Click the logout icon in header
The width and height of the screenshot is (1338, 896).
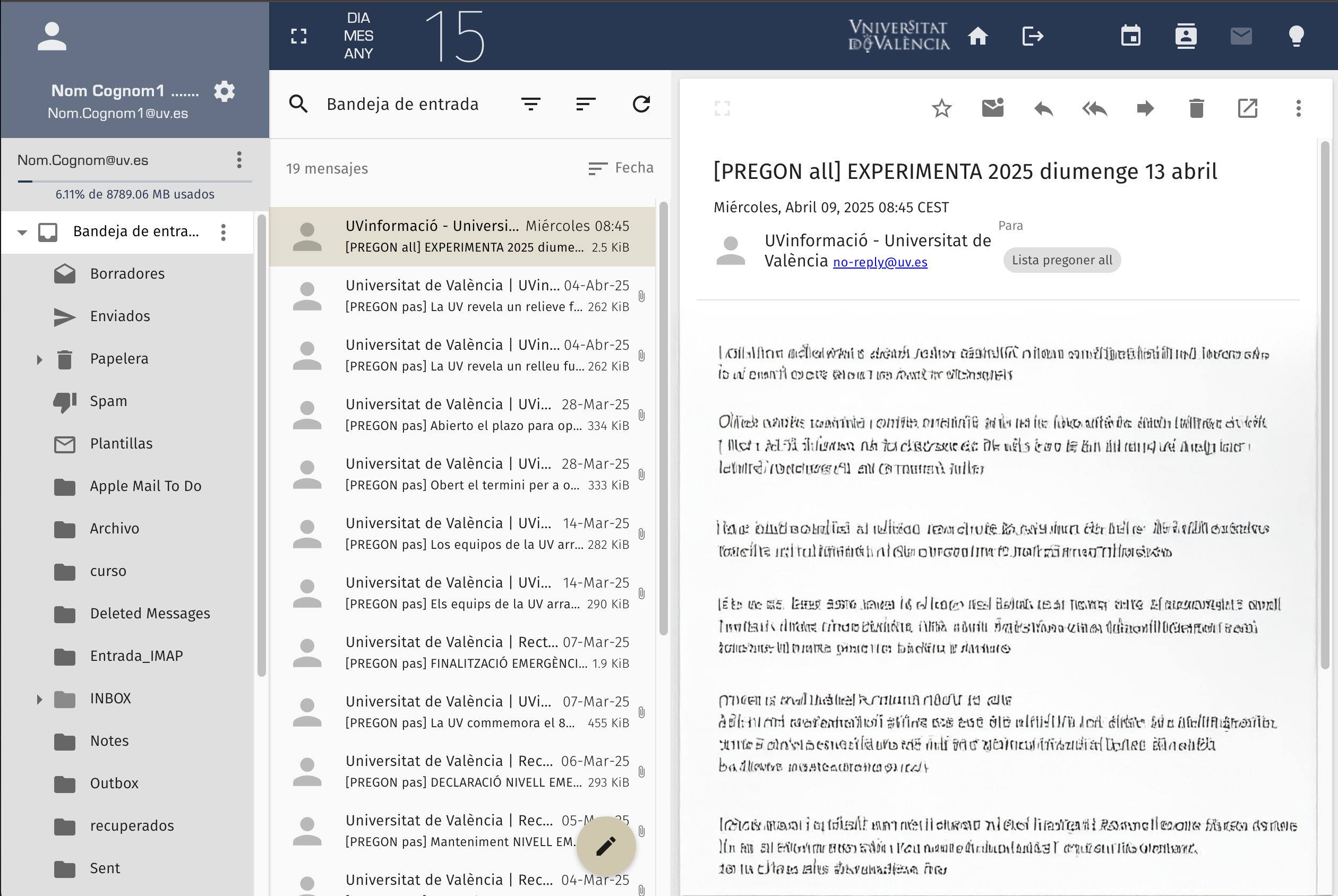[x=1032, y=37]
